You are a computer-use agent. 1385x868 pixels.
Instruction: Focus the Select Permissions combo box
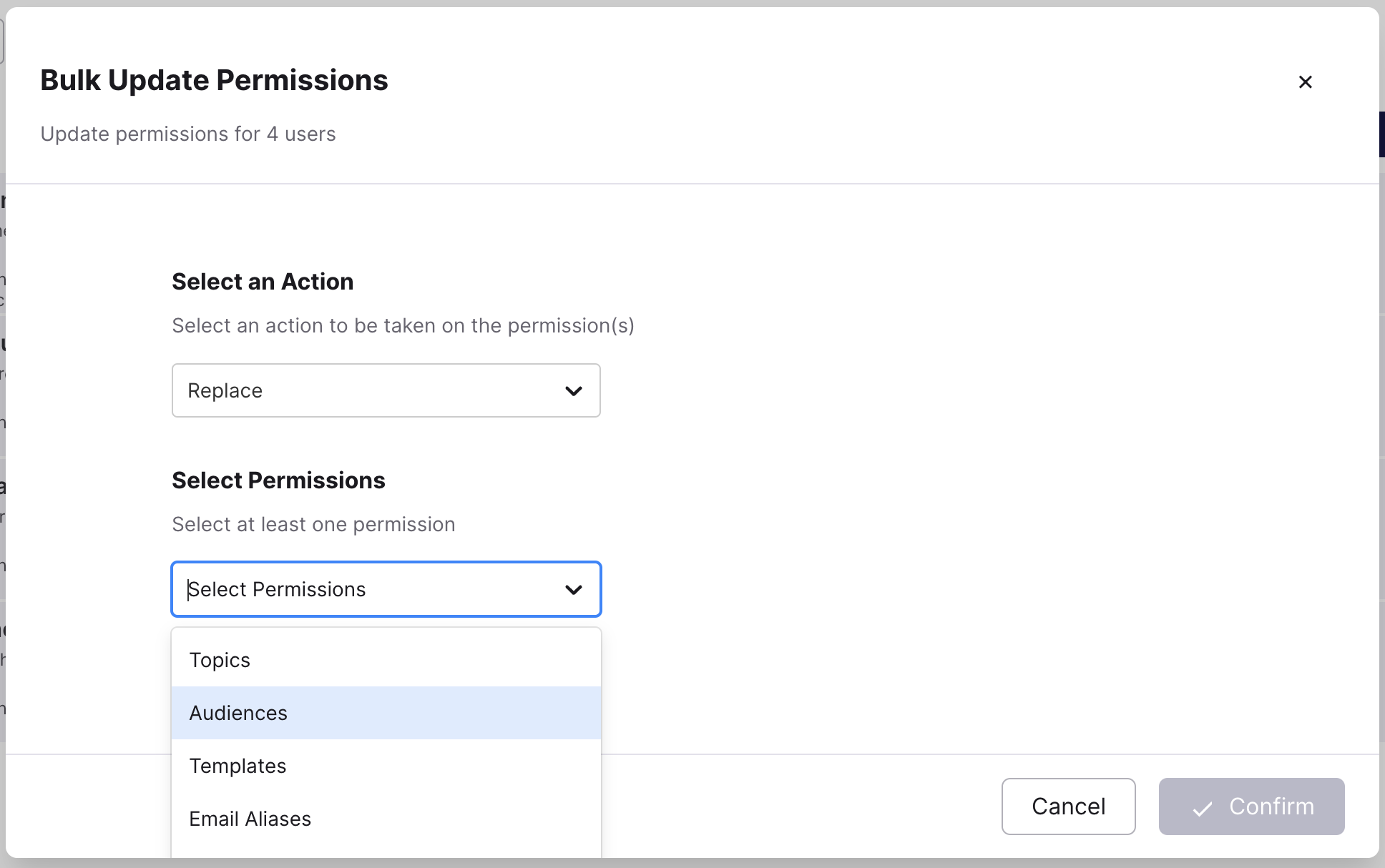(x=386, y=589)
